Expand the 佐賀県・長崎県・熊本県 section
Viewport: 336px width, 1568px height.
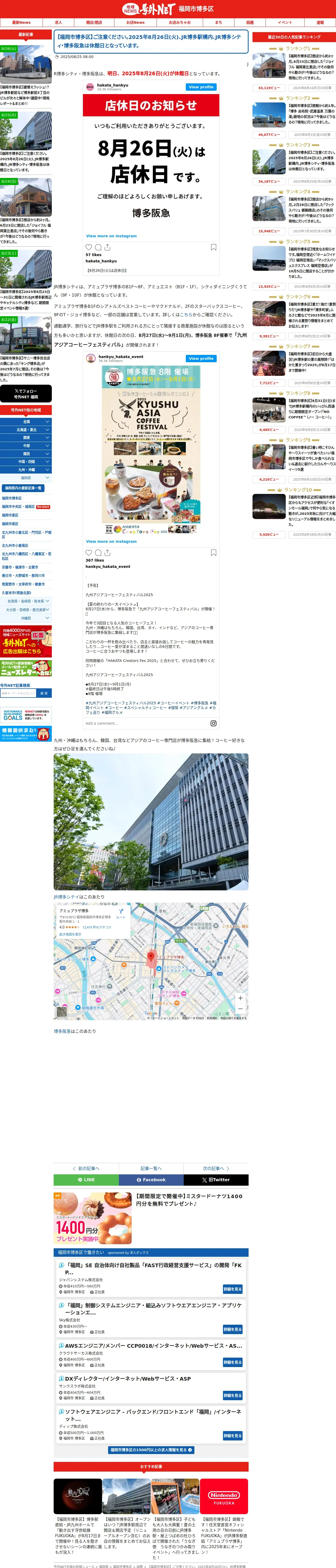(x=26, y=601)
